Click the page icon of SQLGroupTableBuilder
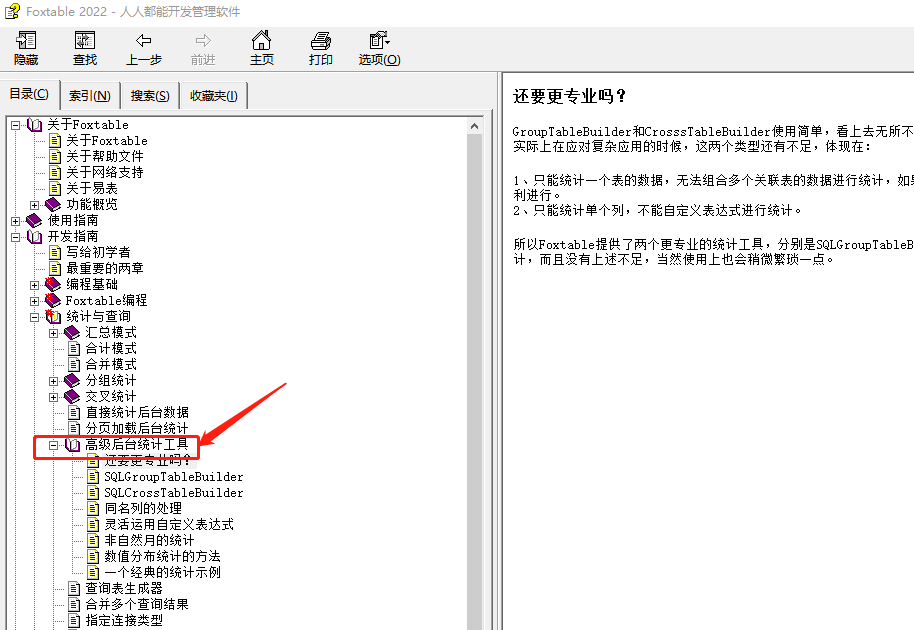 [x=93, y=477]
